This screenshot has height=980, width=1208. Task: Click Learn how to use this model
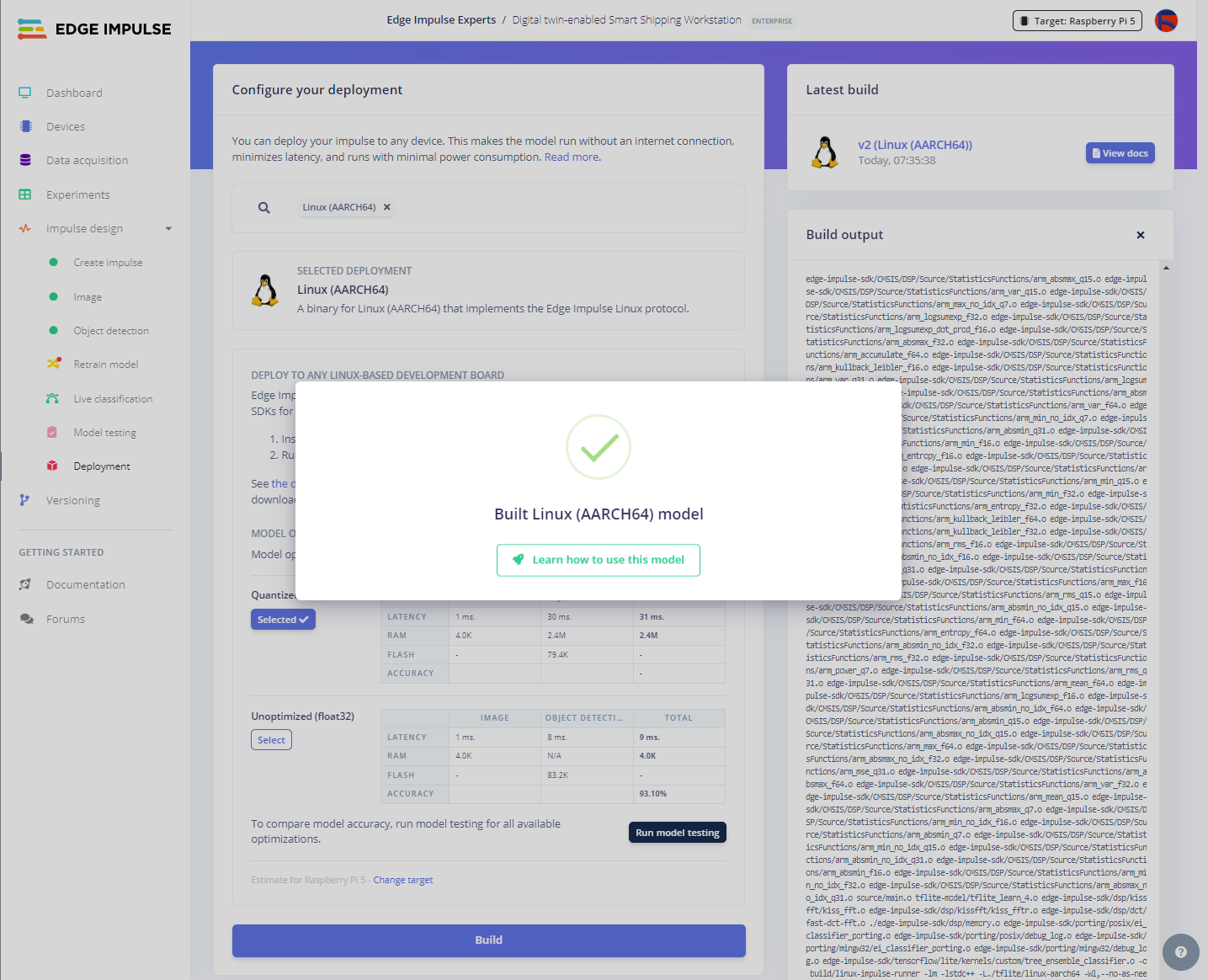coord(599,560)
